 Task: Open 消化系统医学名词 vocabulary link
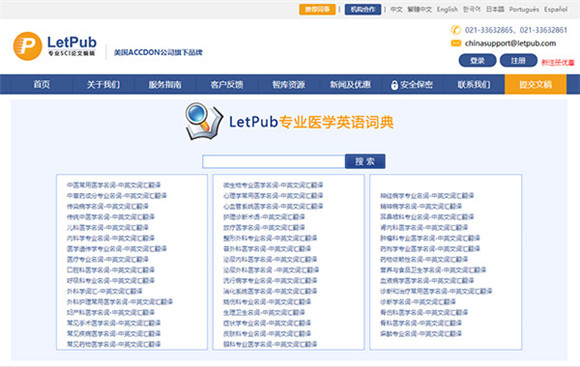[270, 291]
